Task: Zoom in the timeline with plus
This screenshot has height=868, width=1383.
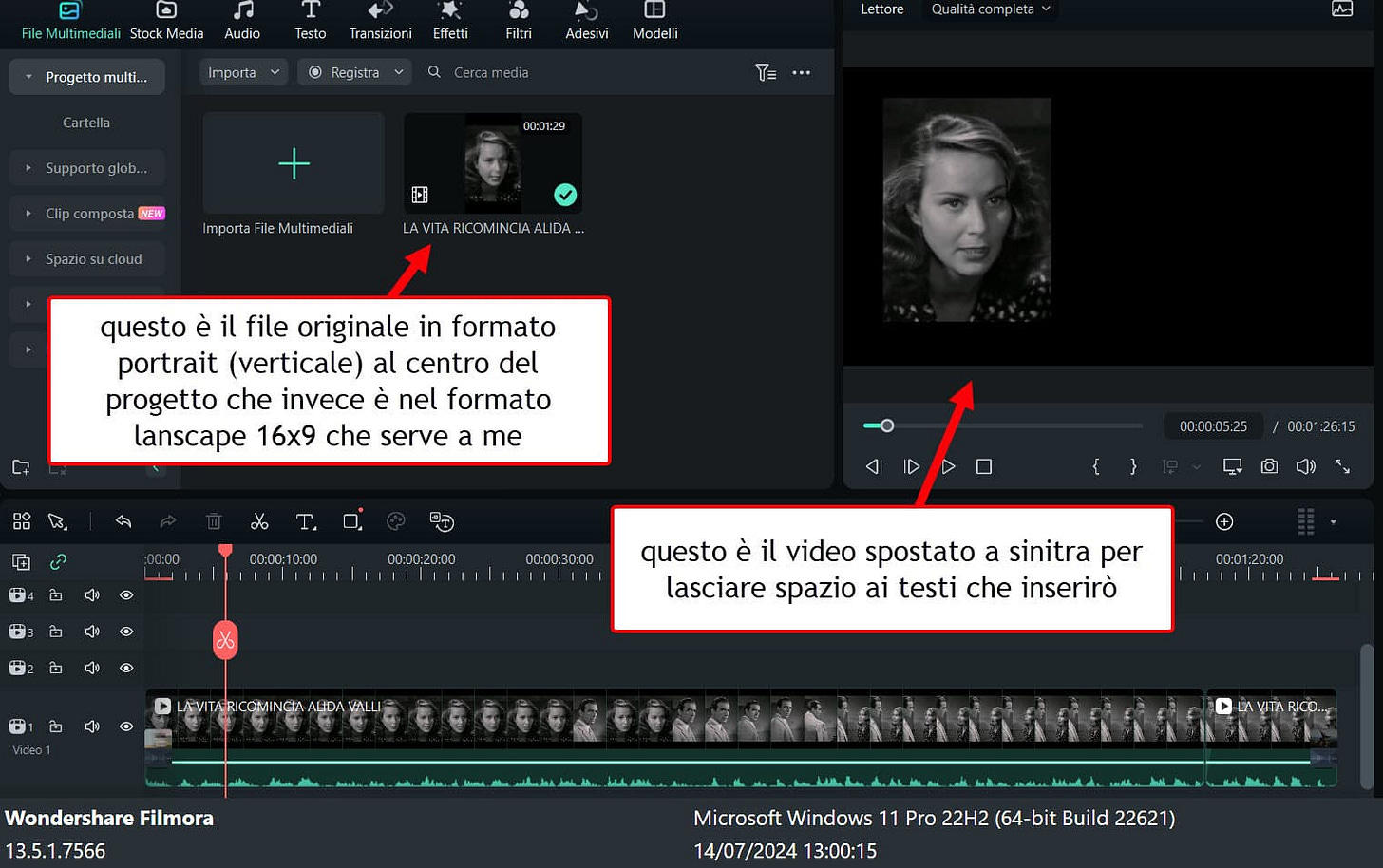Action: [1224, 521]
